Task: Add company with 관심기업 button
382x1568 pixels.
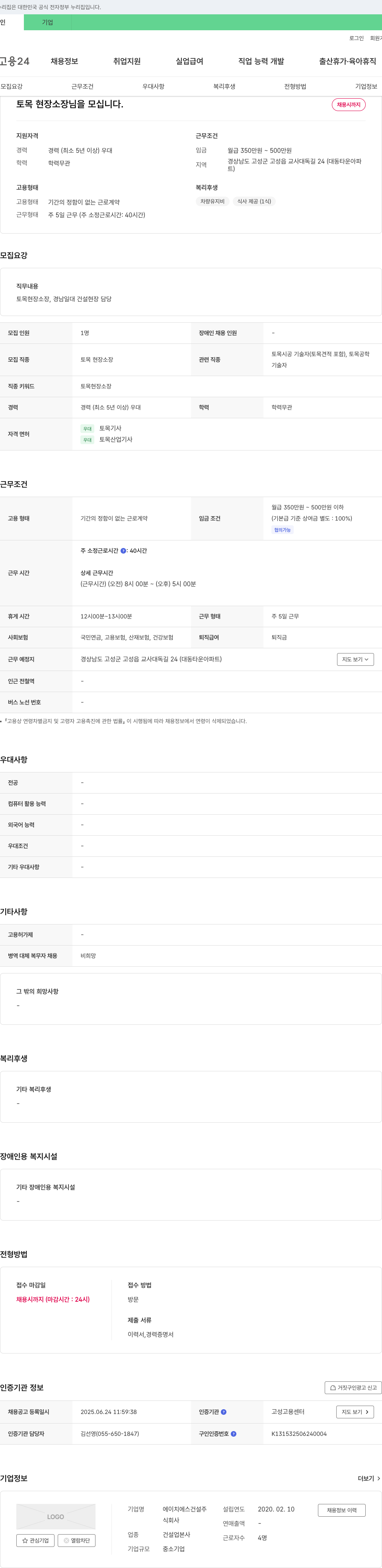Action: tap(35, 1540)
